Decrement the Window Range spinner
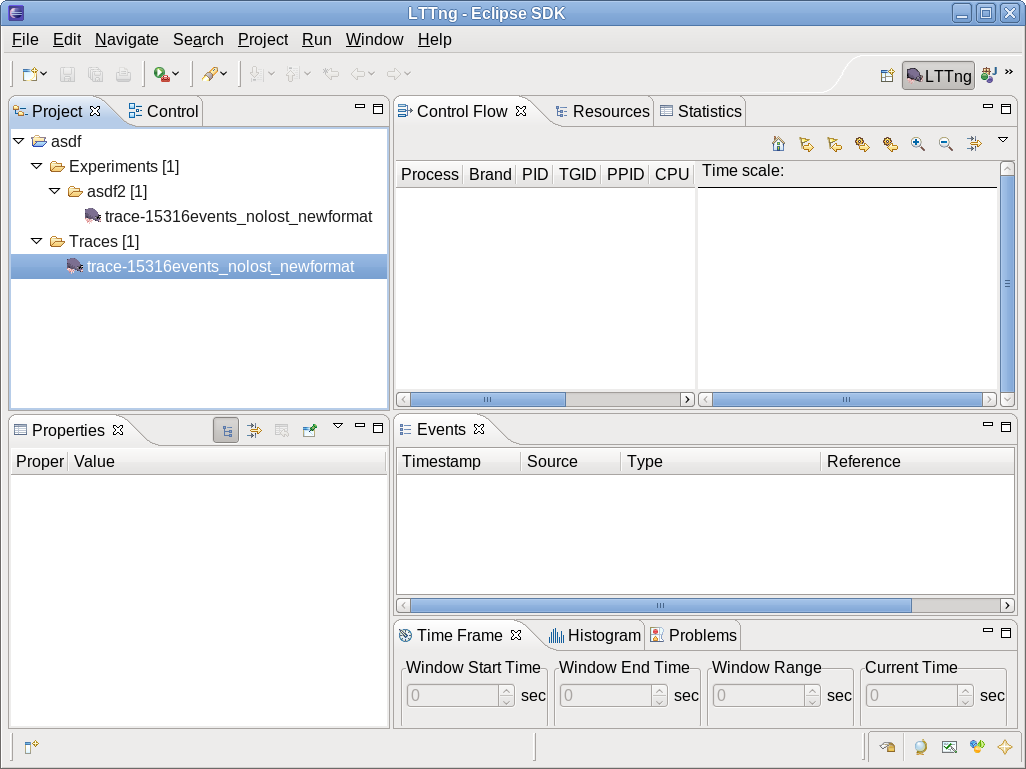Image resolution: width=1026 pixels, height=769 pixels. click(x=812, y=701)
